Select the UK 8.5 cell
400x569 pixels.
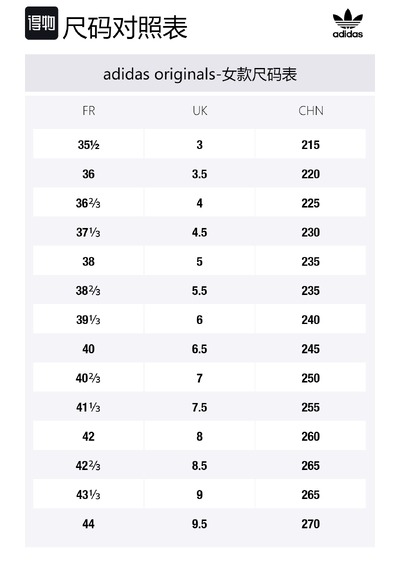200,466
